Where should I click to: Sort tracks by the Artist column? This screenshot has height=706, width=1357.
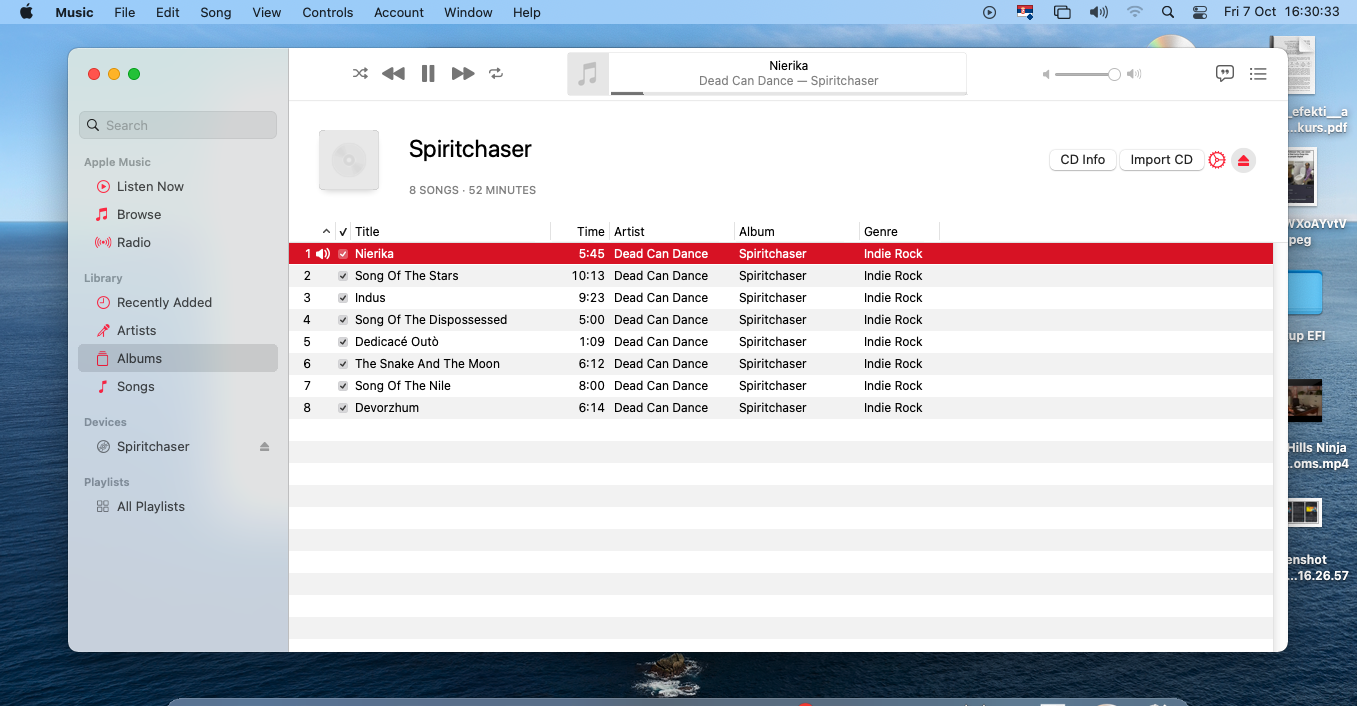tap(672, 232)
